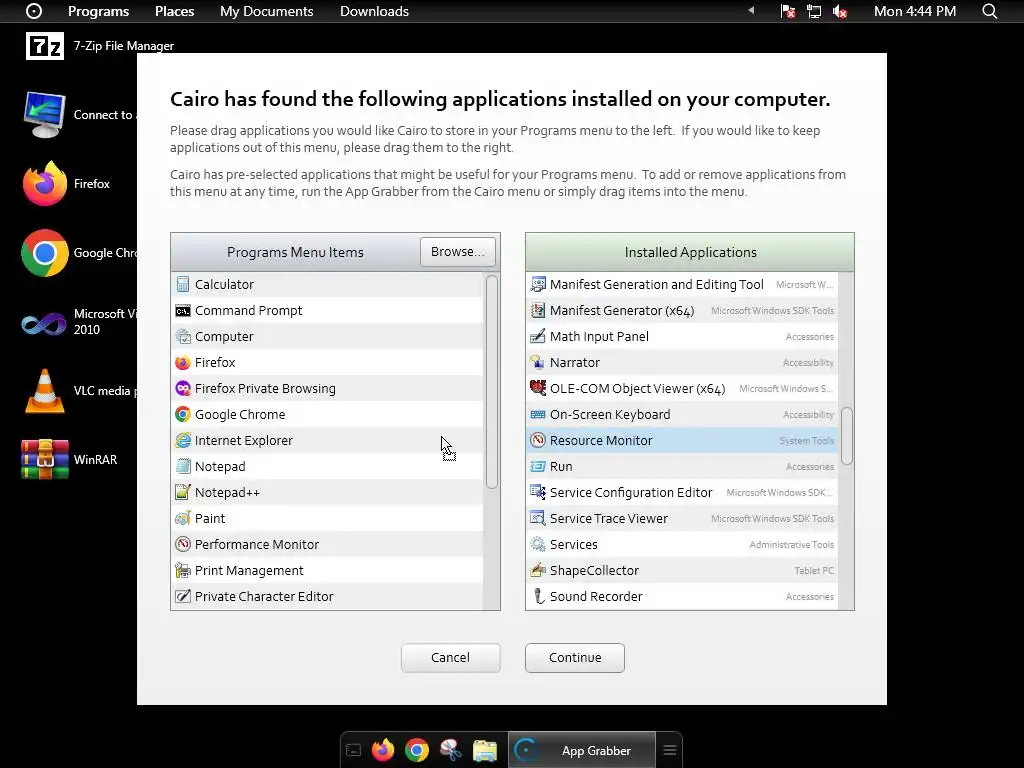Click the Cancel button

(451, 658)
